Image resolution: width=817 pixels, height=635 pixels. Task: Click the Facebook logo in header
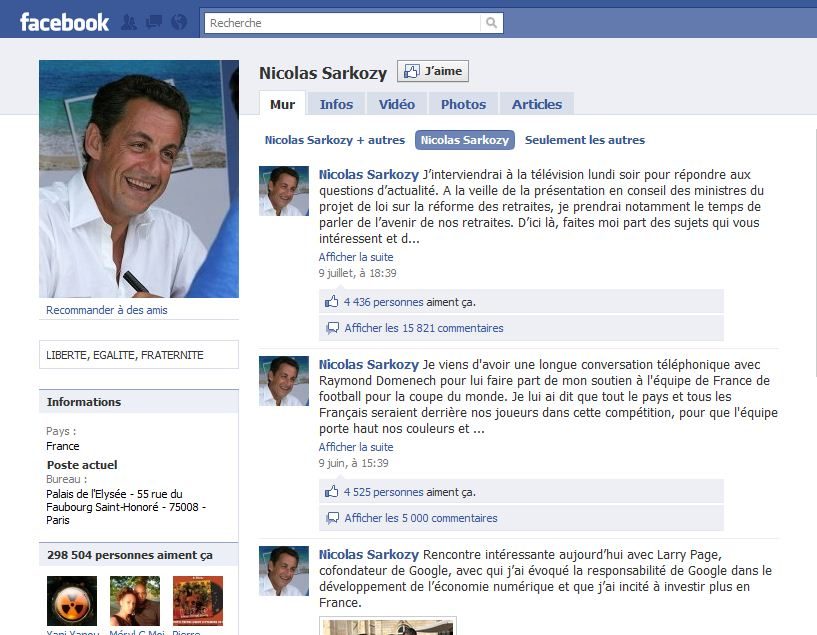[64, 22]
